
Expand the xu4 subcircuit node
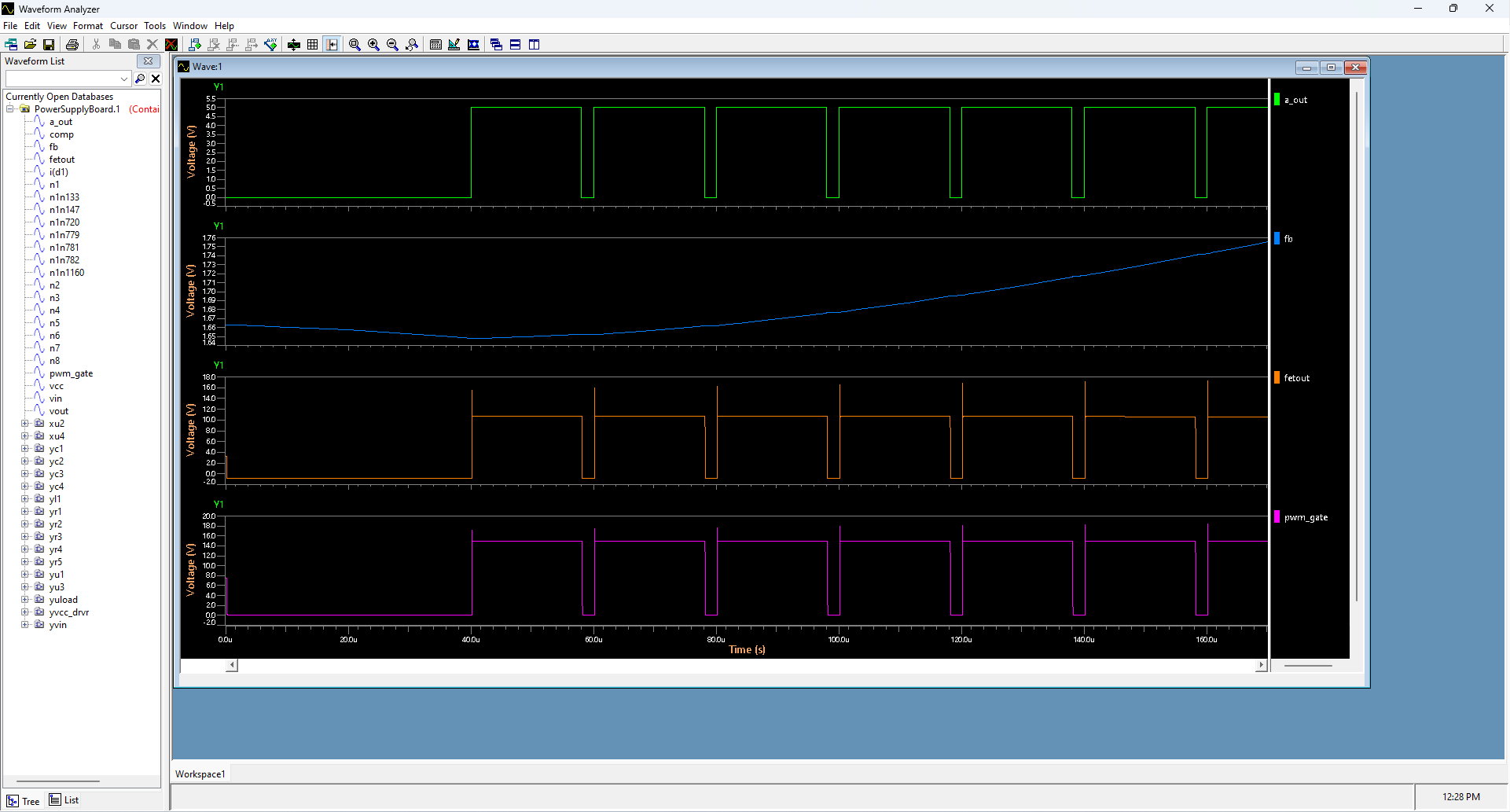(x=24, y=436)
